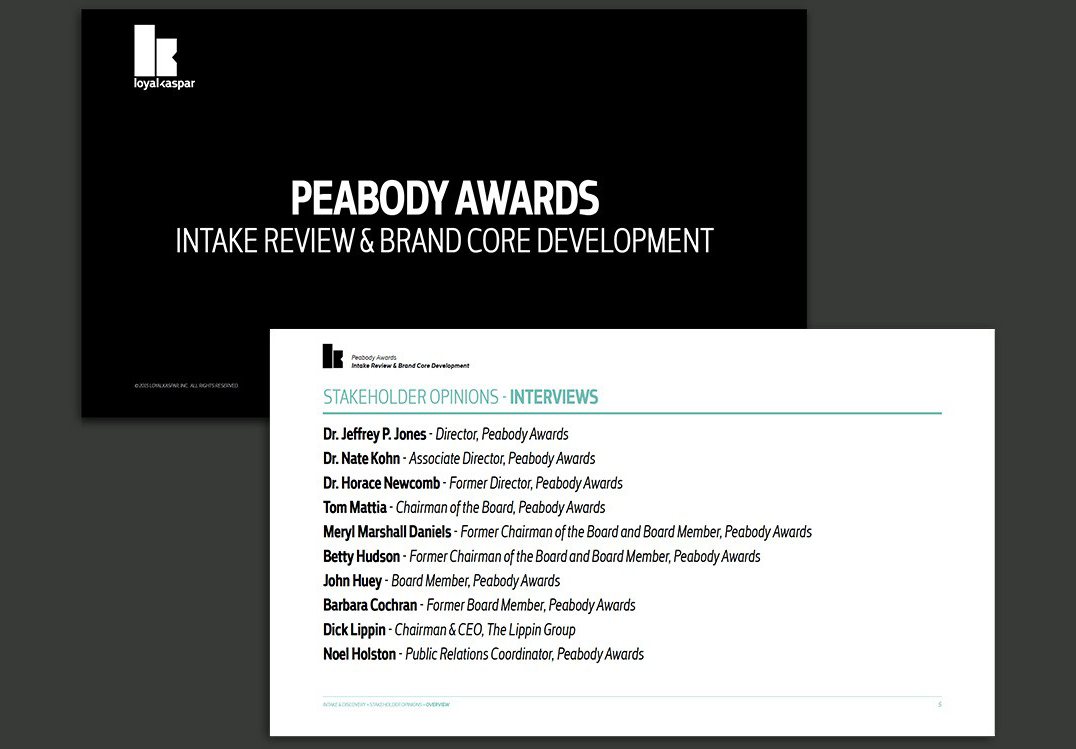
Task: Click the 'Dr. Horace Newcomb' line
Action: click(473, 483)
